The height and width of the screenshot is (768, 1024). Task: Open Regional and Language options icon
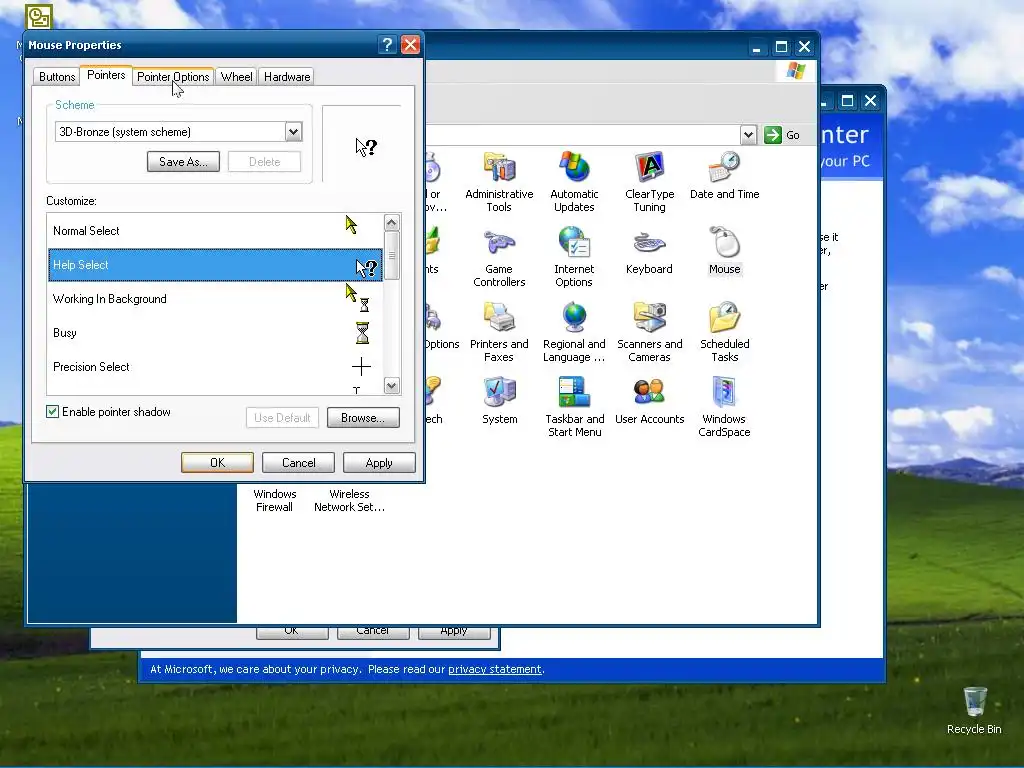point(574,332)
